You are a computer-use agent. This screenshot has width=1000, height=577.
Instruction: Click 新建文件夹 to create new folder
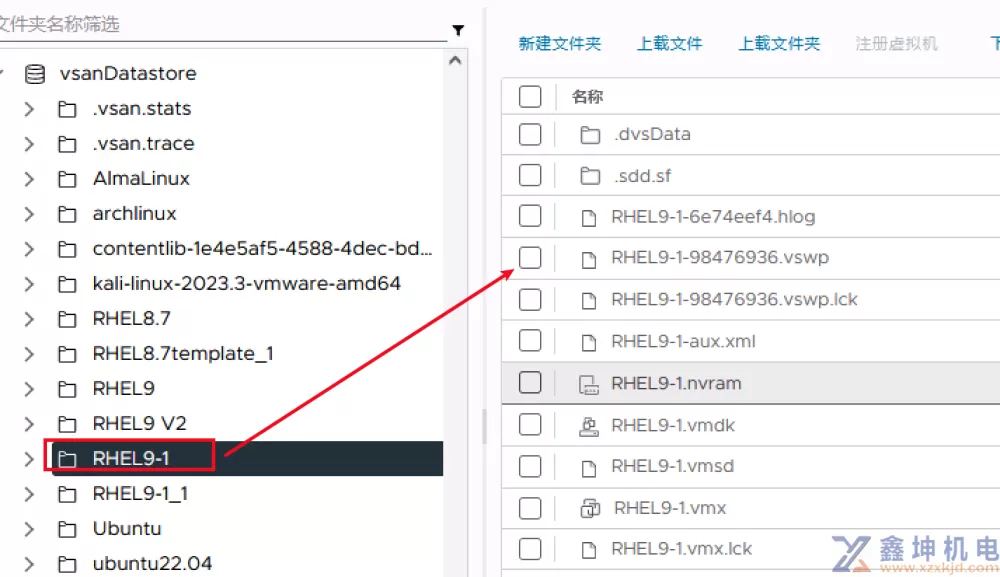tap(559, 43)
